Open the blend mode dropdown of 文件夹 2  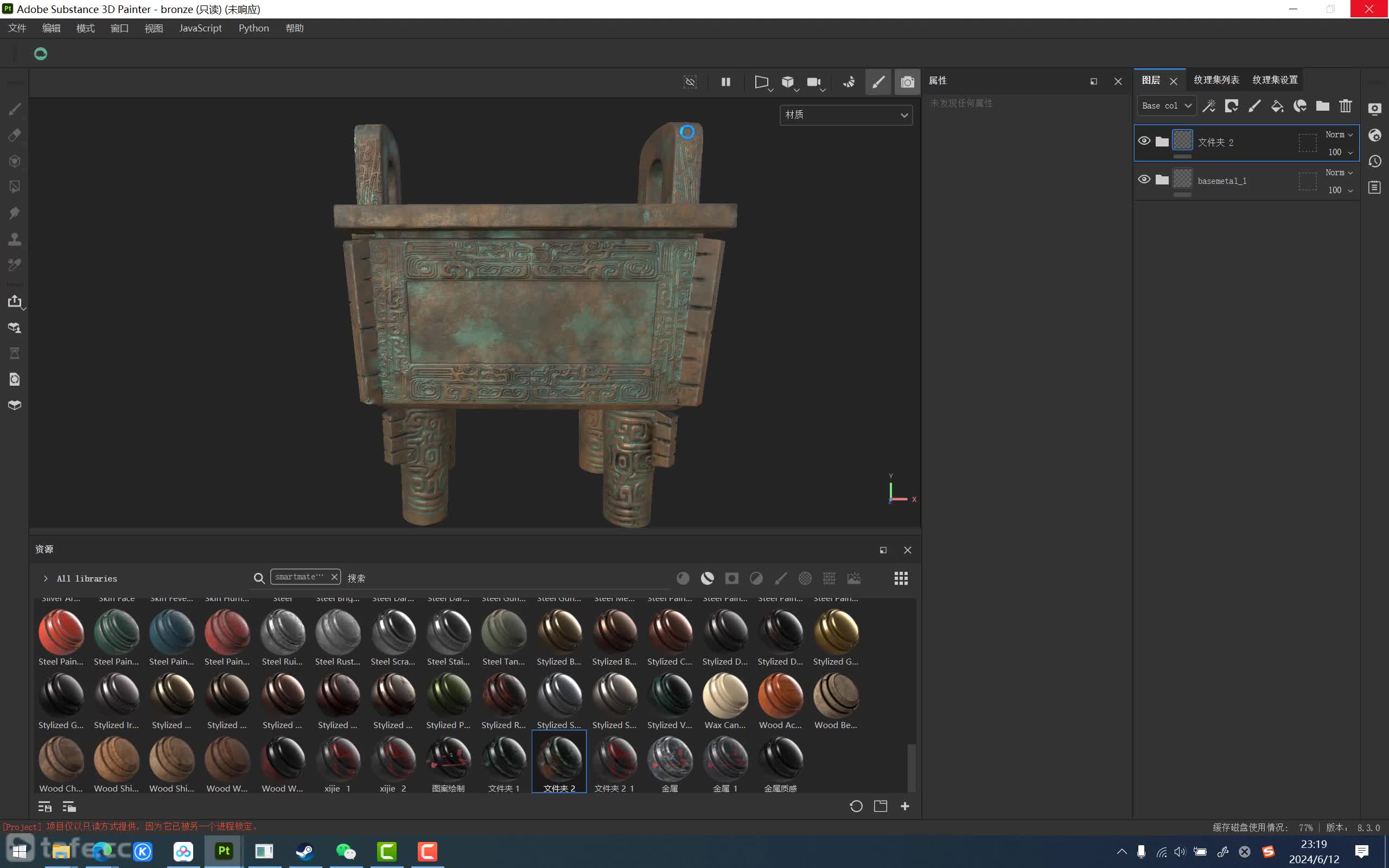[1339, 135]
